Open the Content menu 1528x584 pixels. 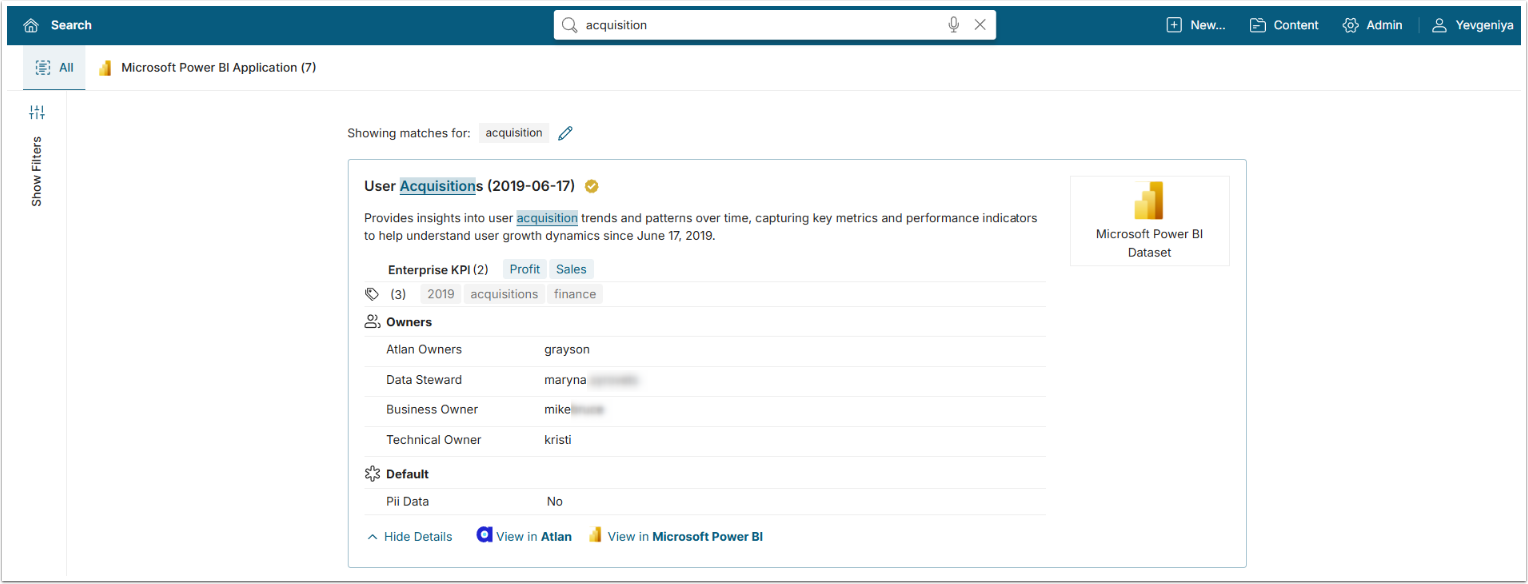point(1284,25)
